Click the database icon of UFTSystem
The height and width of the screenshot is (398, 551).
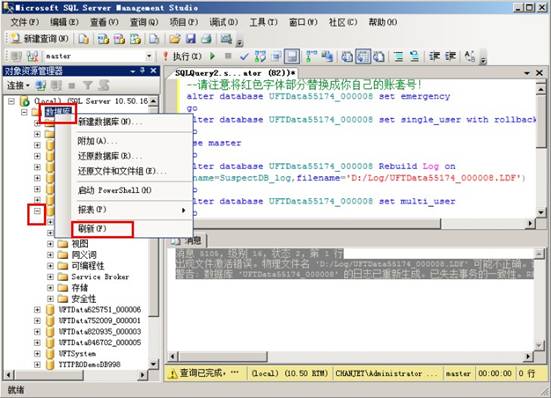[x=50, y=353]
